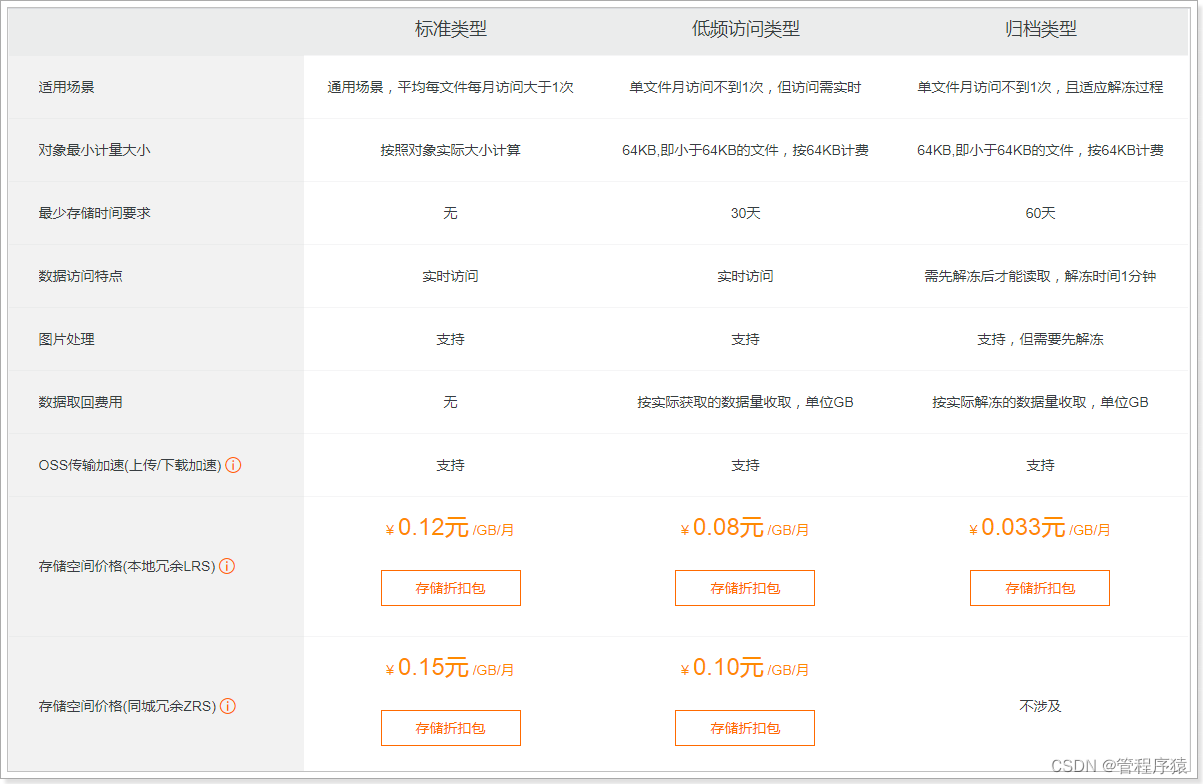The image size is (1203, 784).
Task: Open the OSS传输加速 info tooltip icon
Action: point(233,465)
